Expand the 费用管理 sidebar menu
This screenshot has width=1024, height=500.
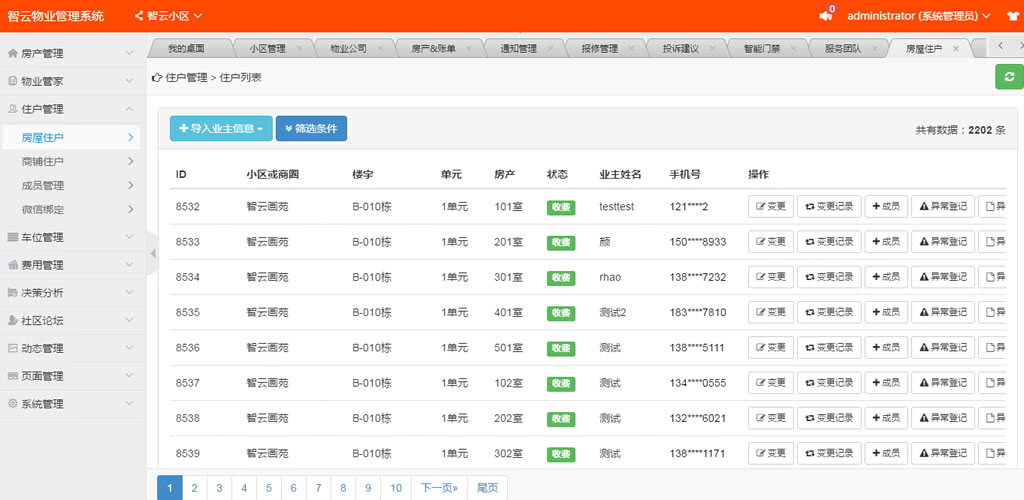[70, 265]
